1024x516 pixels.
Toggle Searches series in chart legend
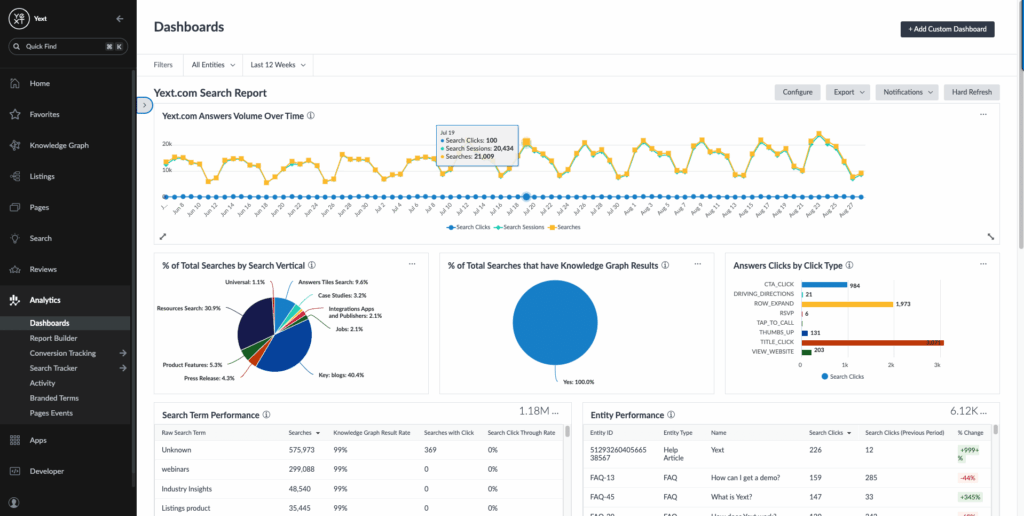(x=564, y=227)
